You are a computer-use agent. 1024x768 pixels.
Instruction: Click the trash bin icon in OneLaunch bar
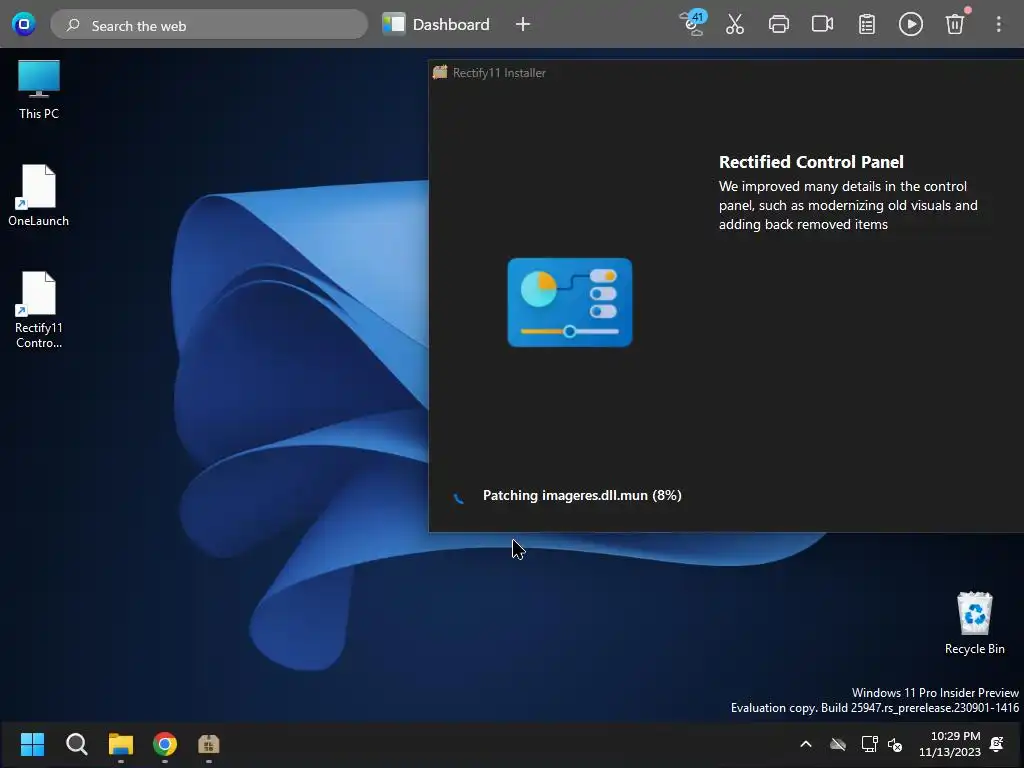coord(955,24)
